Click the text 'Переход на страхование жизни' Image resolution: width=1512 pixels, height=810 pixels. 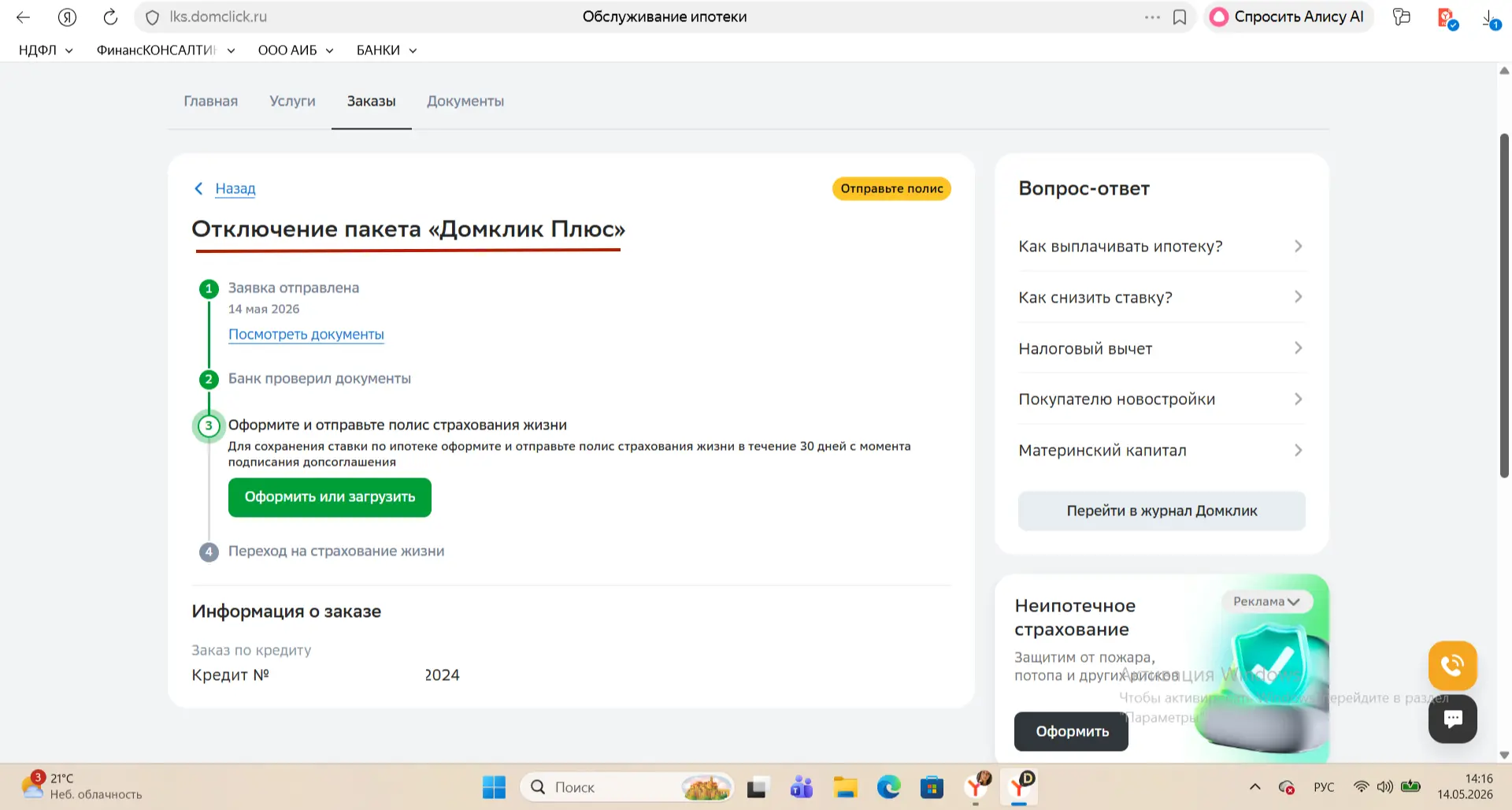(x=336, y=551)
